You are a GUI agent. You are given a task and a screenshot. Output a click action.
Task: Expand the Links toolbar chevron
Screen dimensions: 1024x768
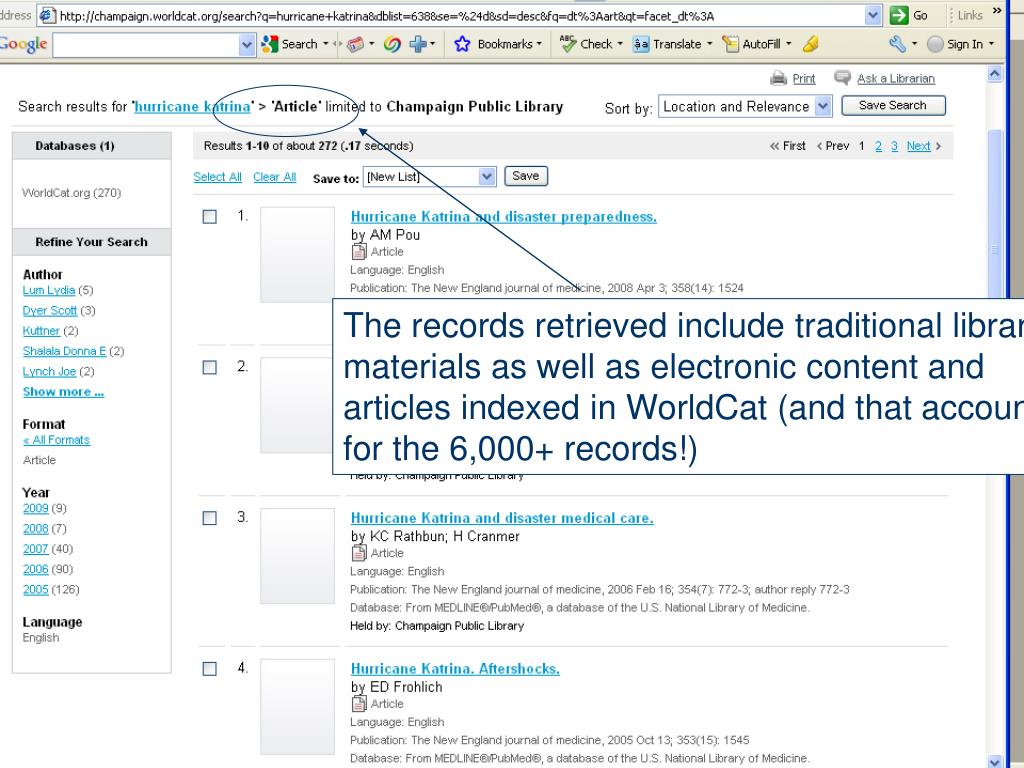[997, 10]
